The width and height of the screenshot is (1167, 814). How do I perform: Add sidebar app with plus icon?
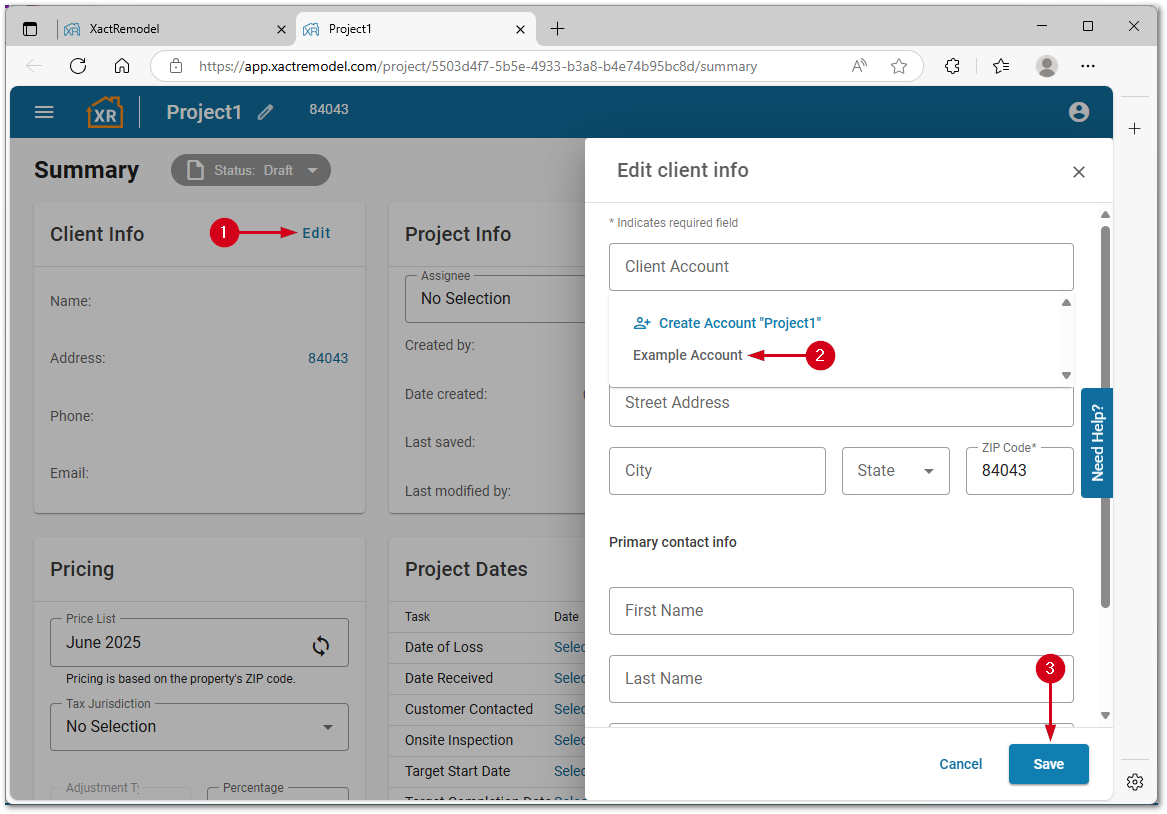coord(1134,129)
